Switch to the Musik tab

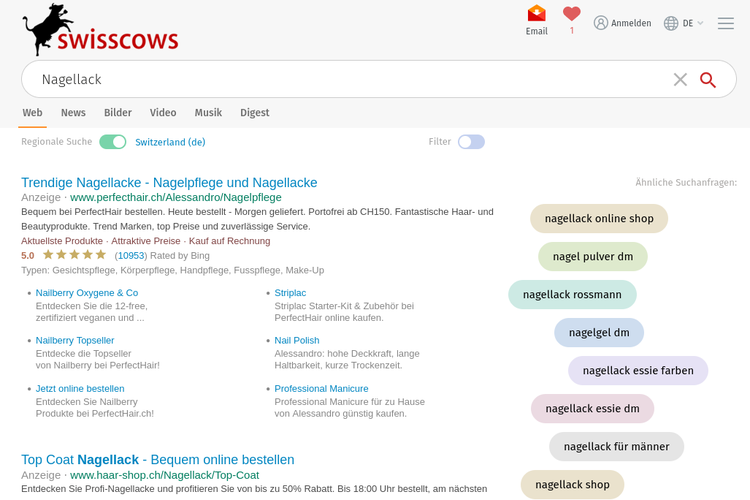coord(208,112)
